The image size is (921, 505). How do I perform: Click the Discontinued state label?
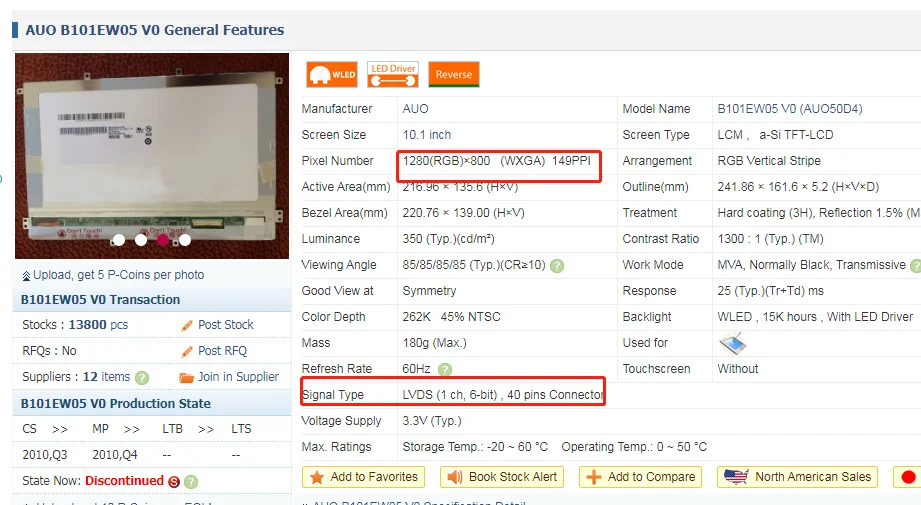(125, 480)
